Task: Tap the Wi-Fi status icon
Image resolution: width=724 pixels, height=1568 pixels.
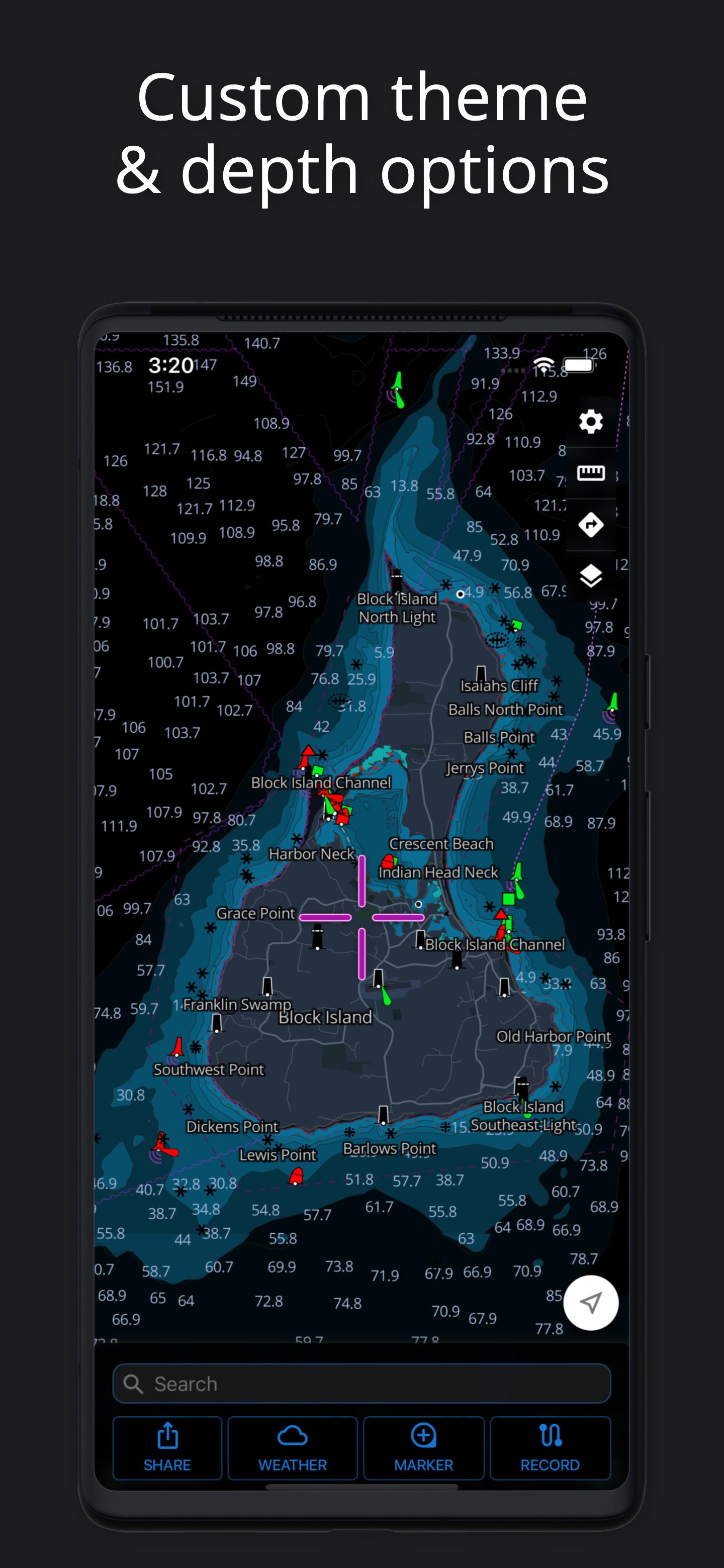Action: (543, 365)
